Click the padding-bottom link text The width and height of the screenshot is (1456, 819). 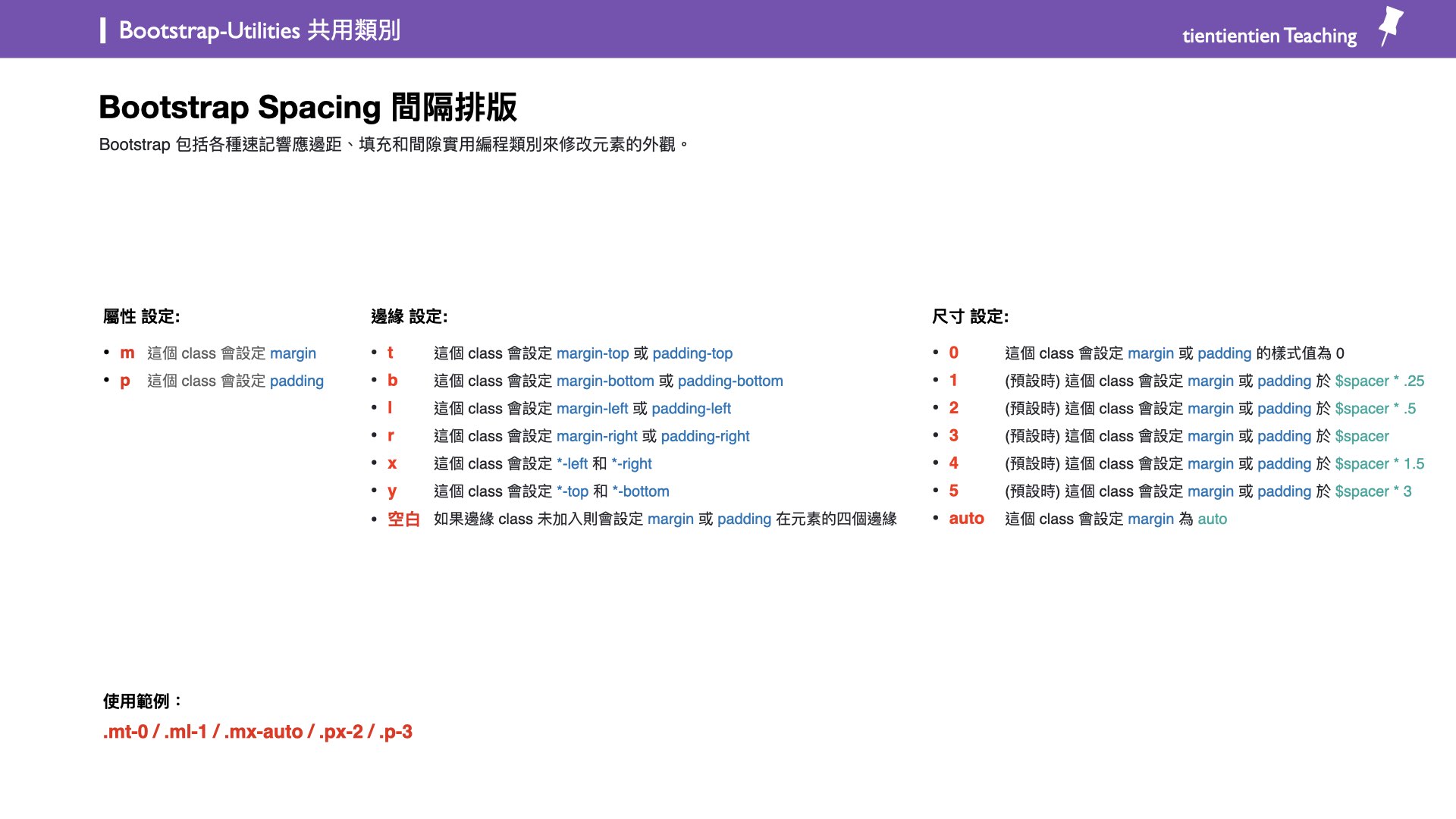pos(730,381)
